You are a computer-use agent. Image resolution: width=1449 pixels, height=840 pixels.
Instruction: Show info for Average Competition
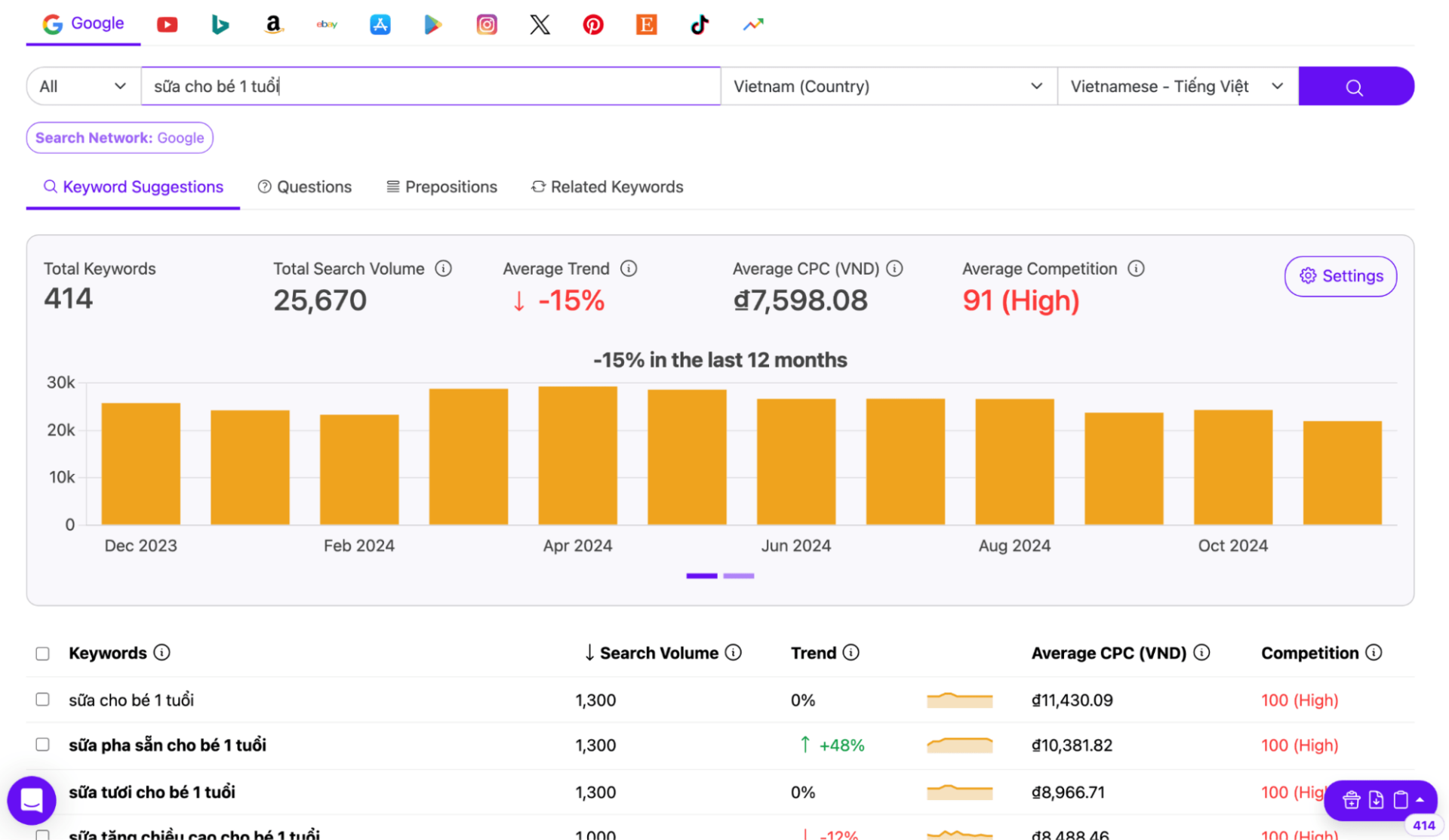(1136, 269)
